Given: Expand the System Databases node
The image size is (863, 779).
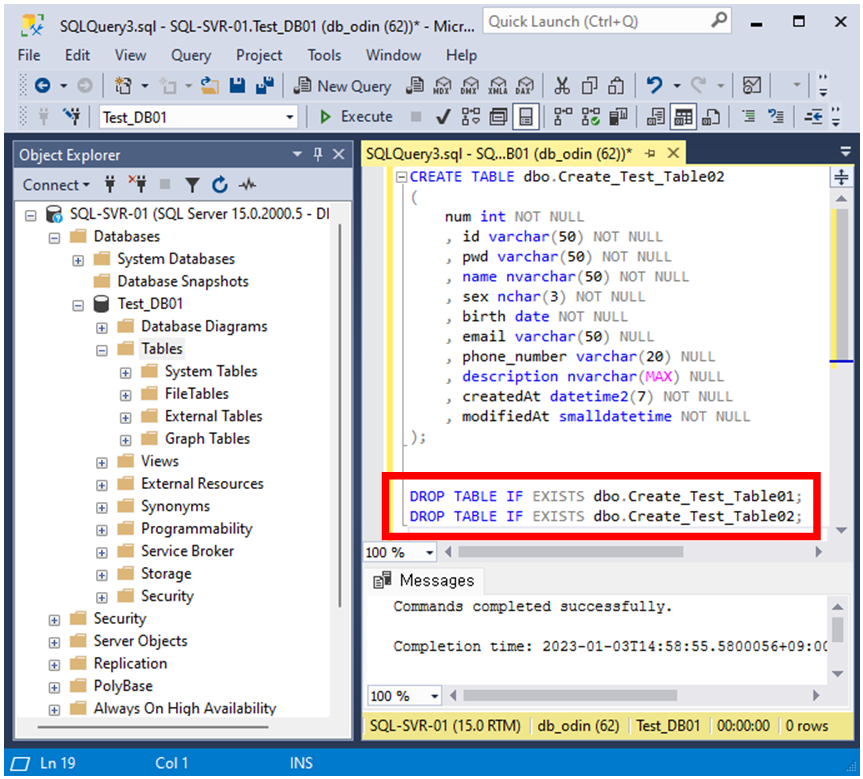Looking at the screenshot, I should [78, 260].
